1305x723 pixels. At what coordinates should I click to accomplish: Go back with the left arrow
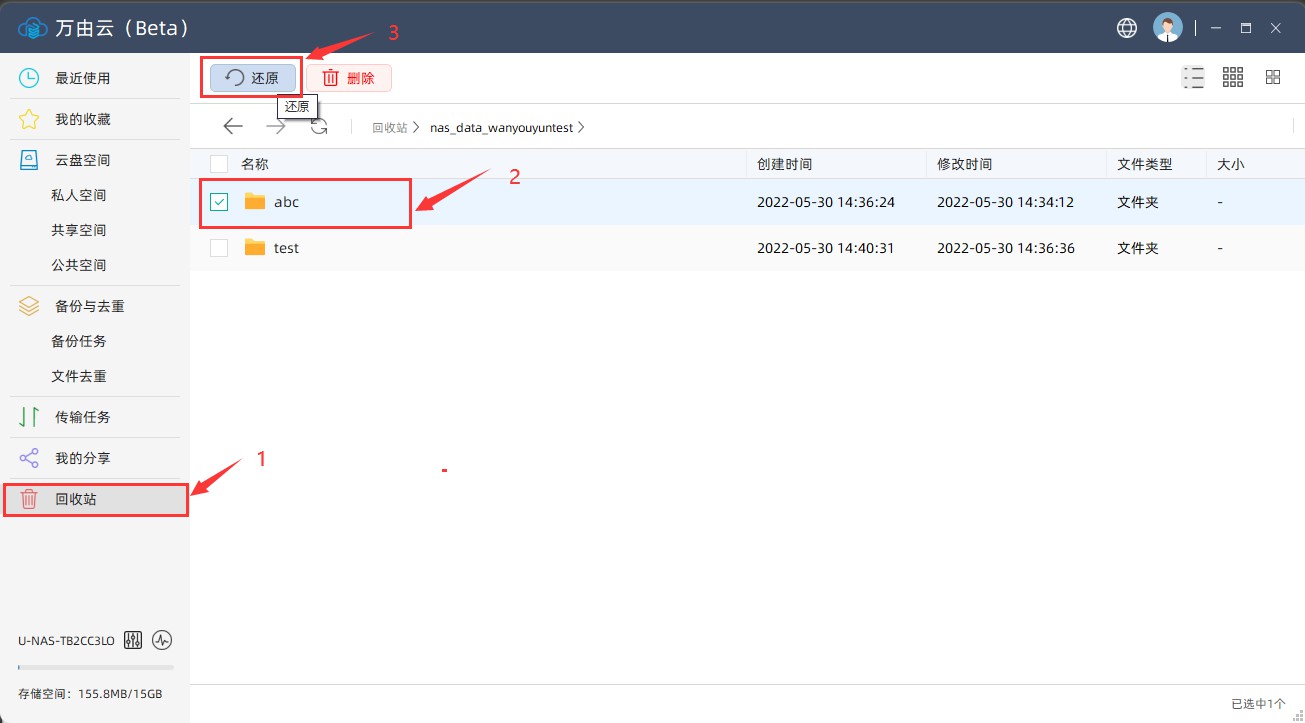(233, 126)
